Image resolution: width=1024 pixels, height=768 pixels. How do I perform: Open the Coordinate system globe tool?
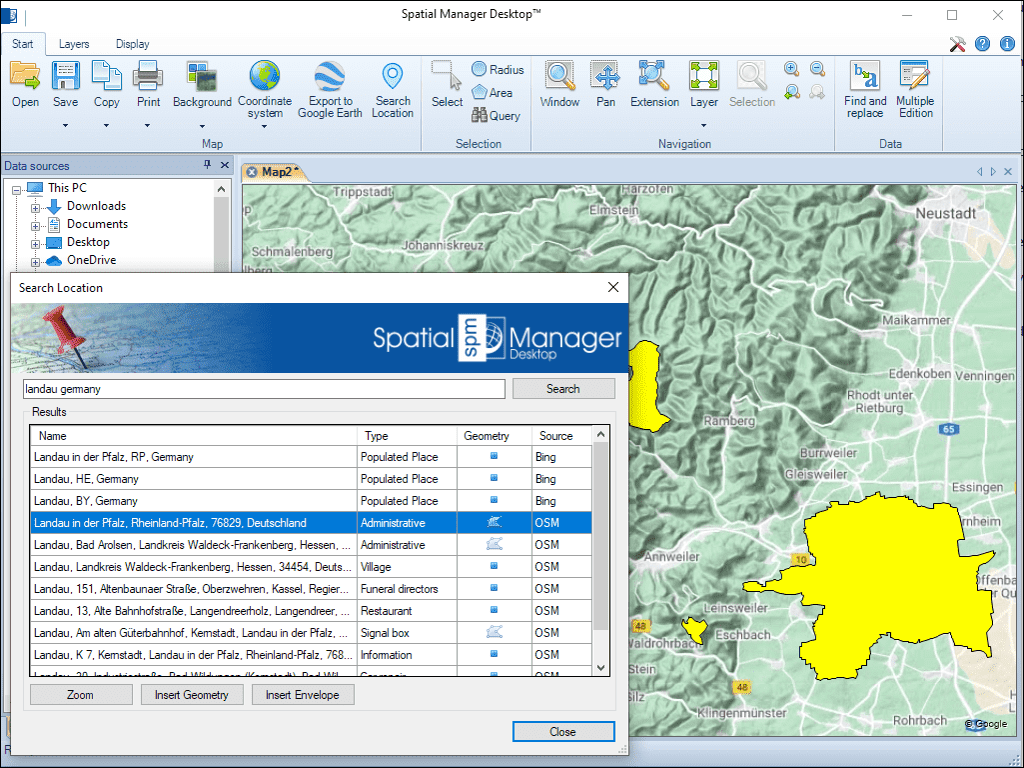click(264, 89)
